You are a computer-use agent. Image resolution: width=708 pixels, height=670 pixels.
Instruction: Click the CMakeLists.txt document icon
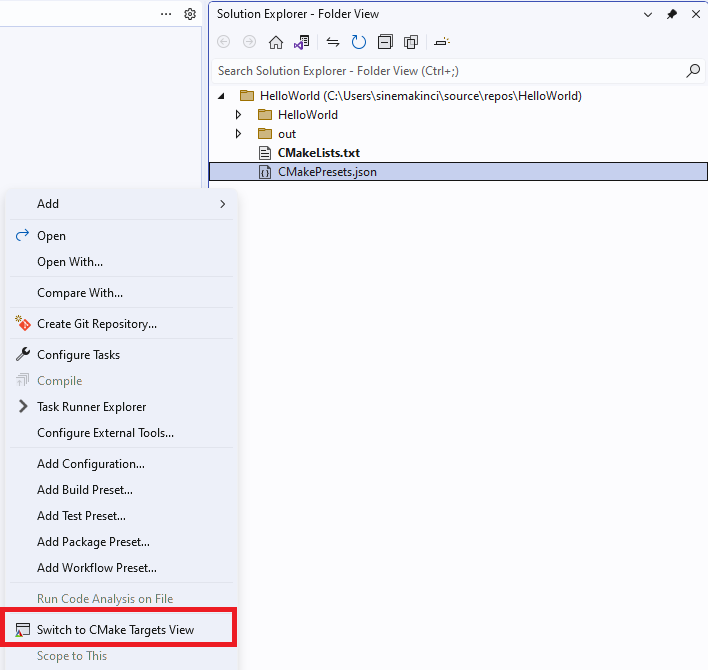point(265,153)
